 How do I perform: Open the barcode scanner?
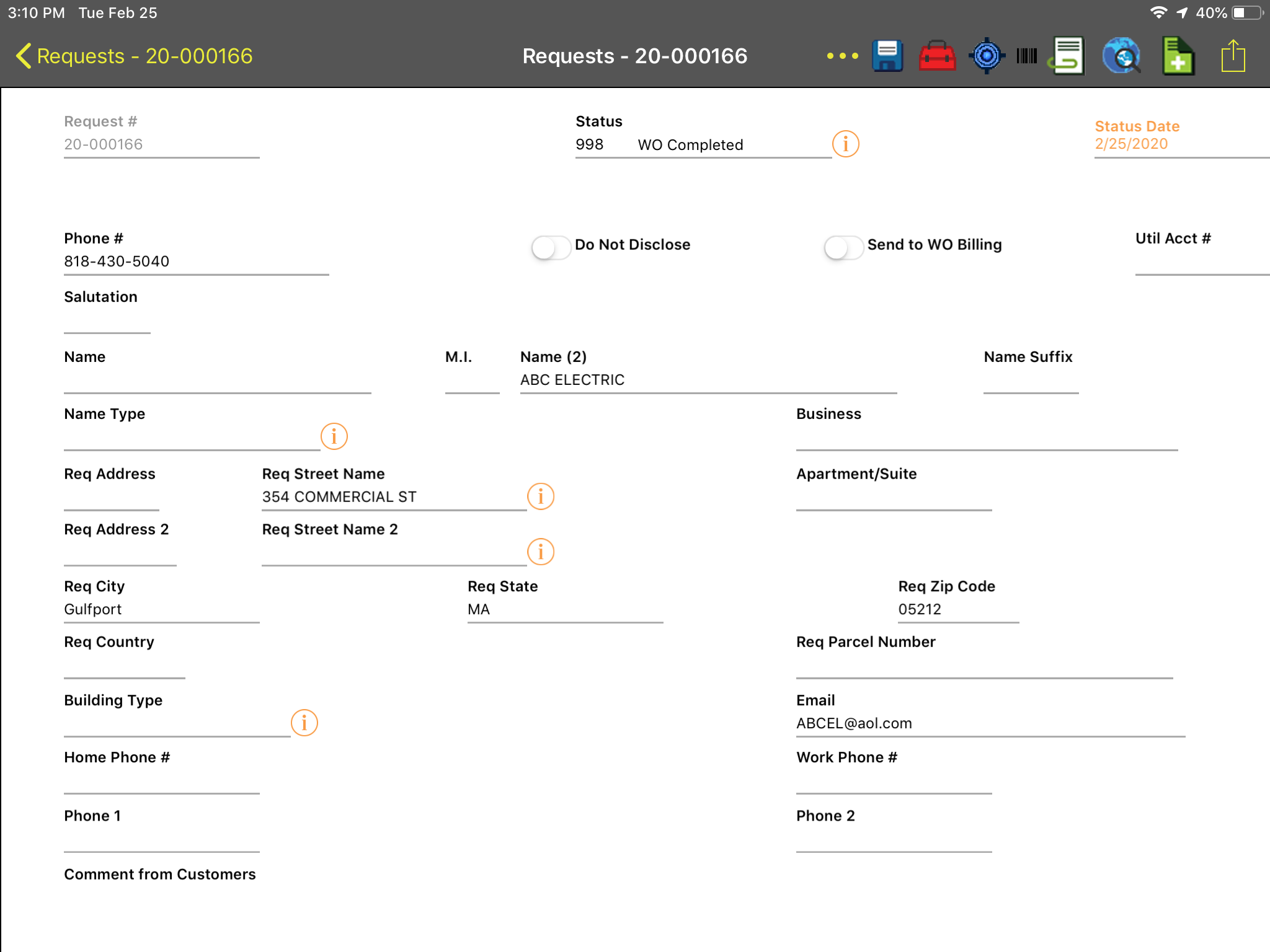[1027, 55]
